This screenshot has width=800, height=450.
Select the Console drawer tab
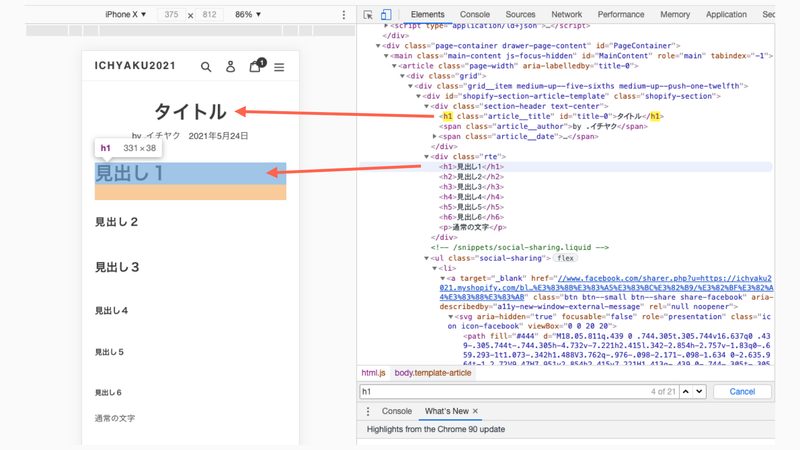click(396, 411)
